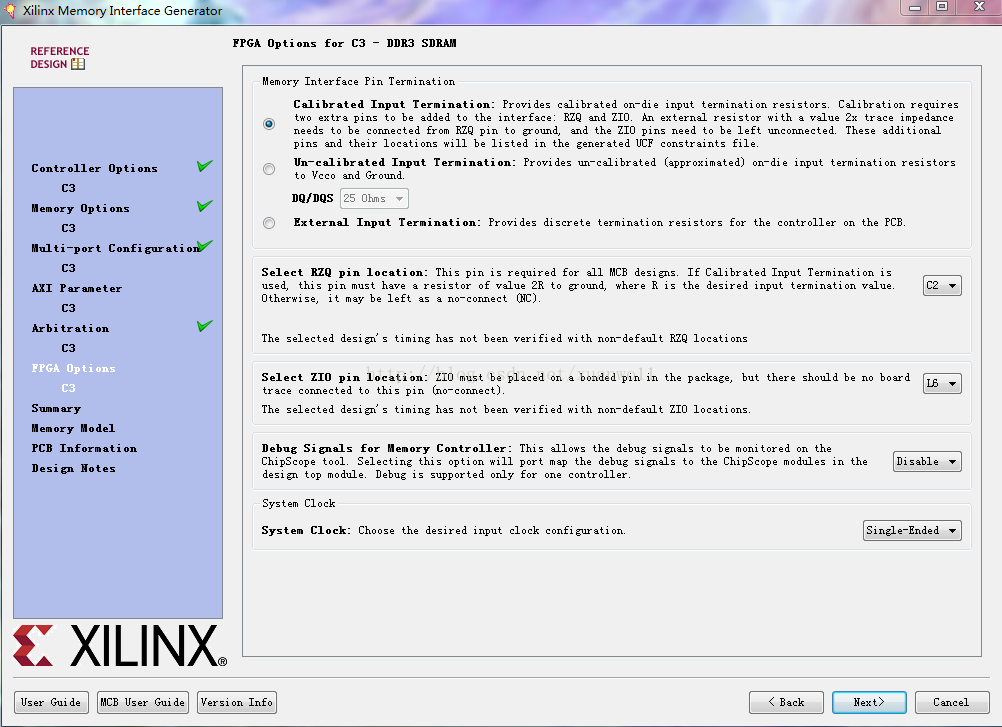1002x727 pixels.
Task: Click C3 under Controller Options
Action: 68,188
